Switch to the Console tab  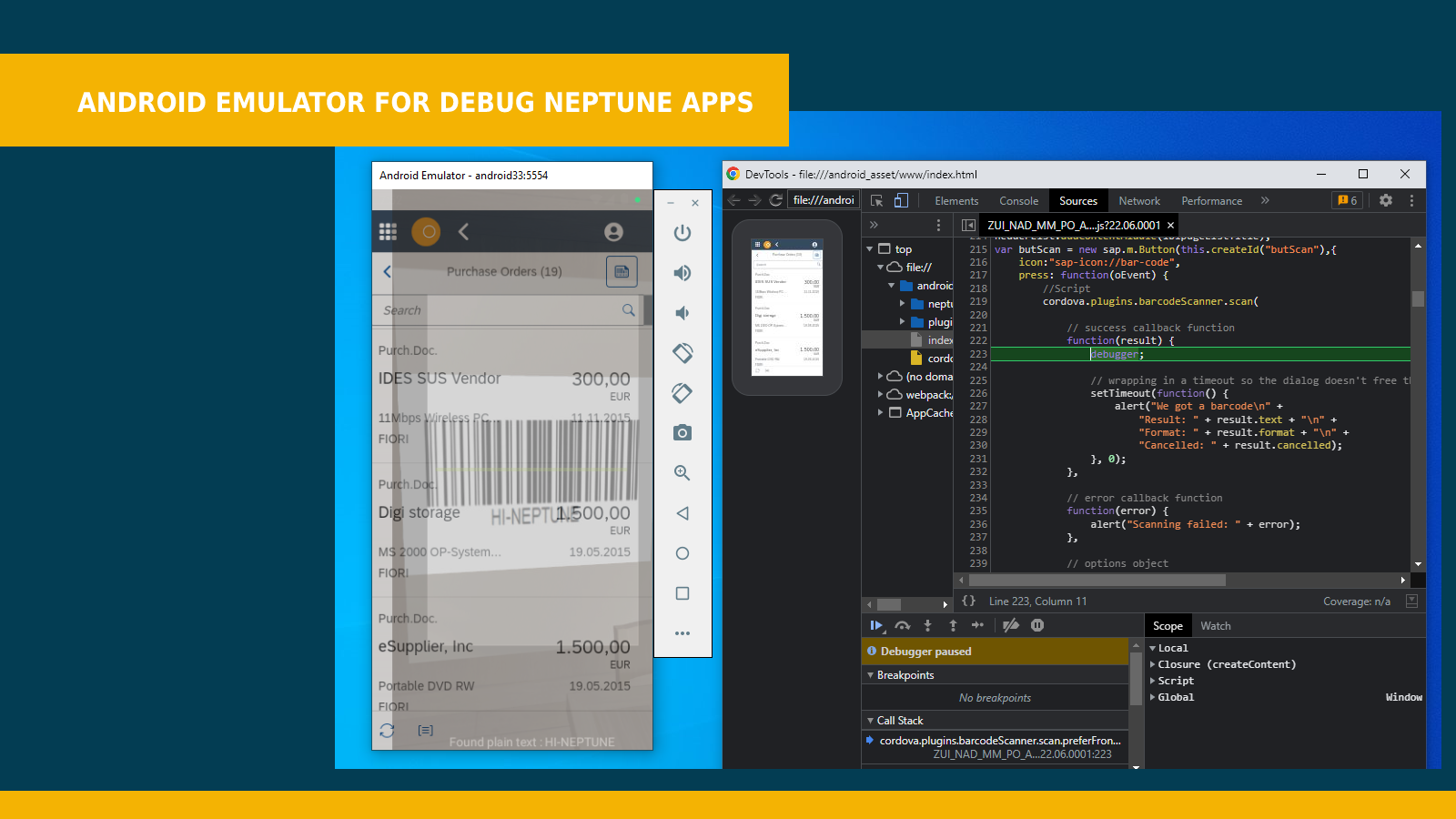point(1018,200)
